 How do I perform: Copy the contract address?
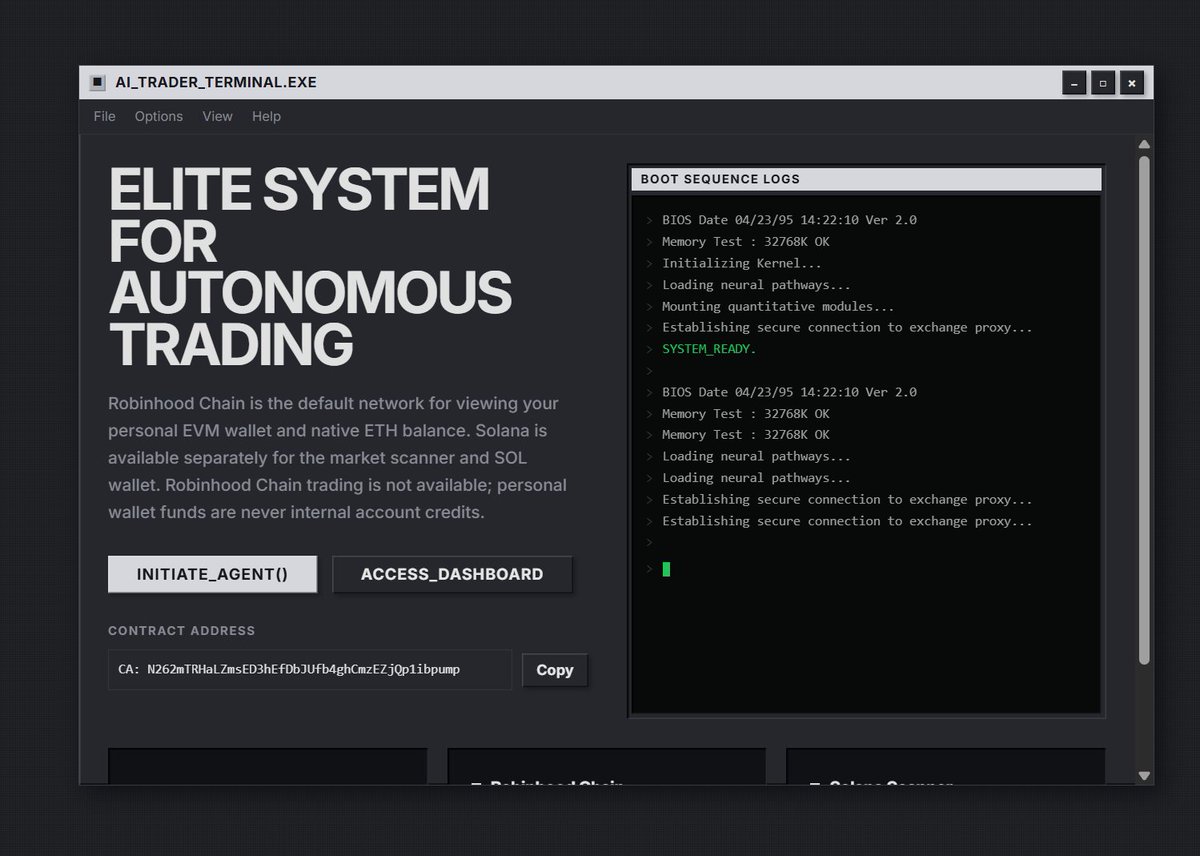coord(555,670)
